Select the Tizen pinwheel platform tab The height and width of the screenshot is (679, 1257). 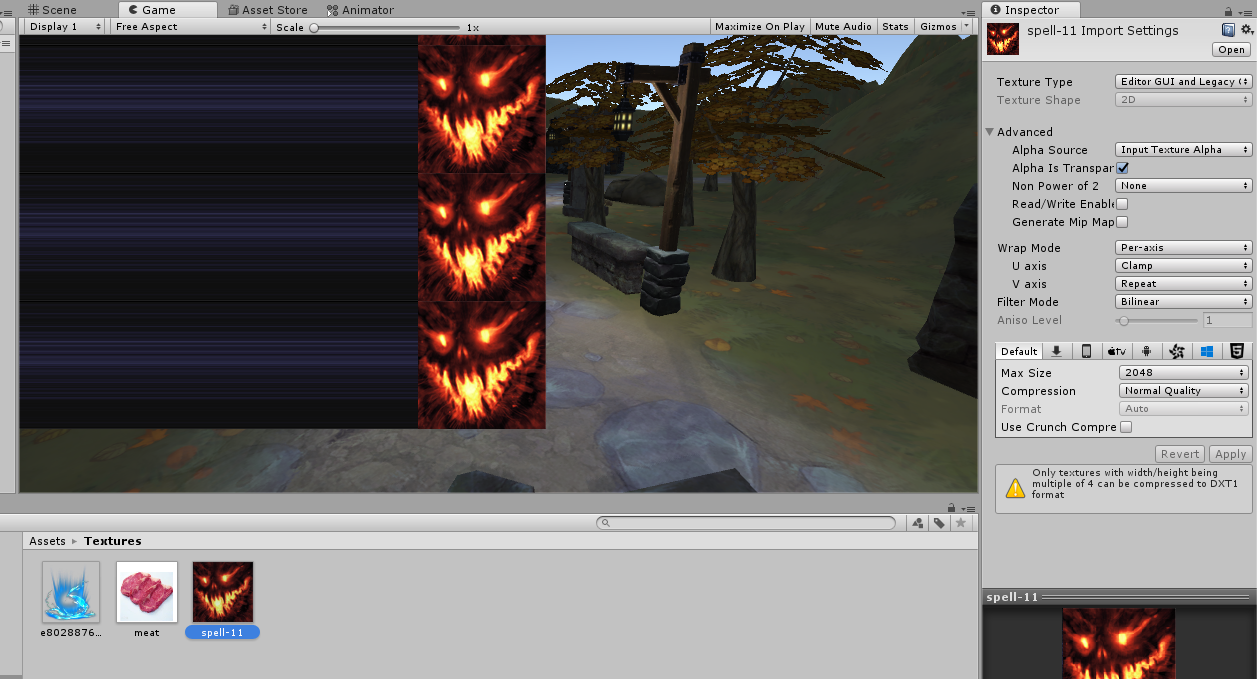pos(1177,351)
